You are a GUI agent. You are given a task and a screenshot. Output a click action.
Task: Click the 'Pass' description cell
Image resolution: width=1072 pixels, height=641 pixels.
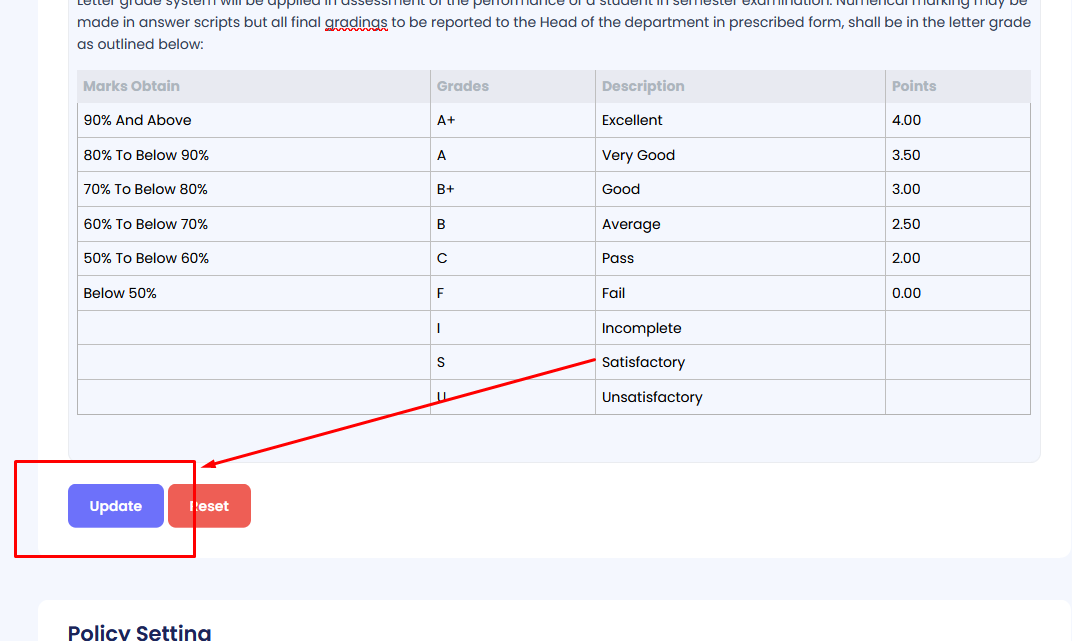pos(618,258)
